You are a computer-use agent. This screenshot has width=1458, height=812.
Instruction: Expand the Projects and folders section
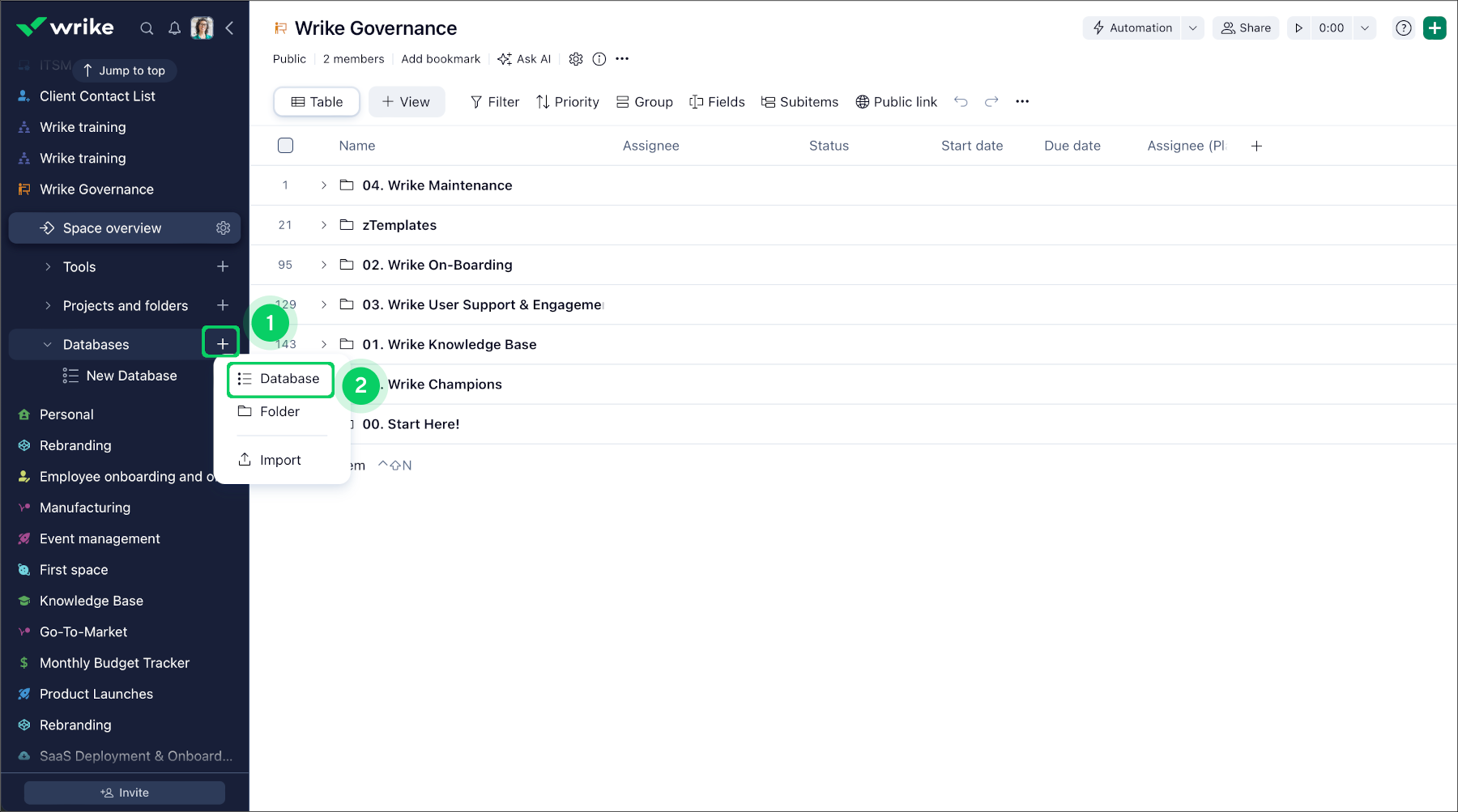click(49, 305)
